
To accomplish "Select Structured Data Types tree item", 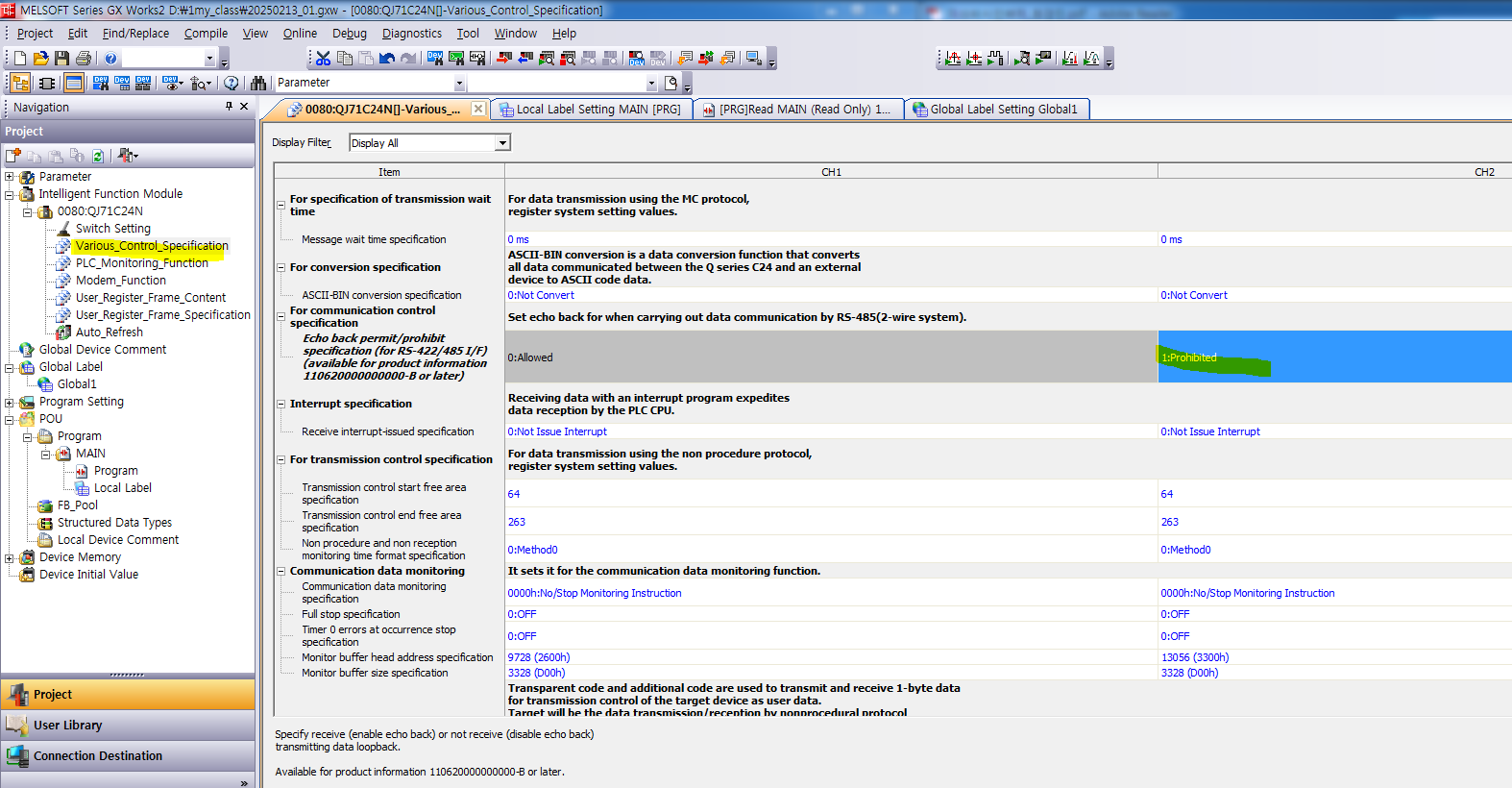I will [114, 523].
